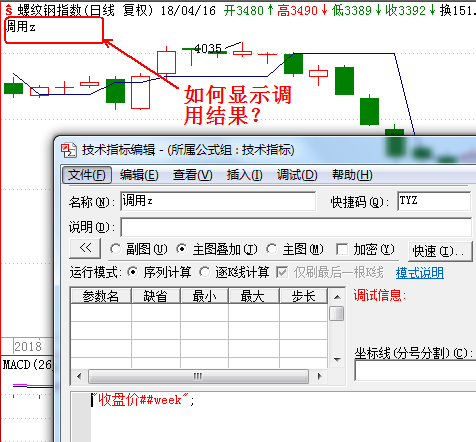Toggle the 加密 checkbox
The height and width of the screenshot is (442, 476).
pyautogui.click(x=341, y=249)
